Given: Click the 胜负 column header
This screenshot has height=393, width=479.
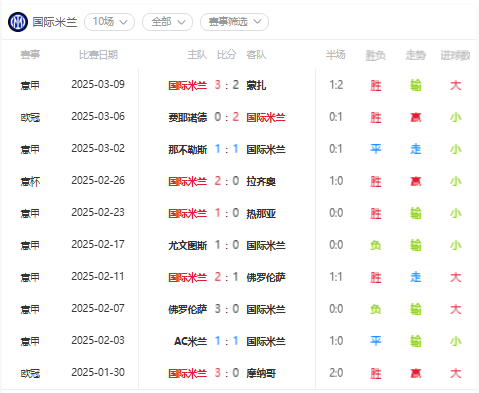Looking at the screenshot, I should tap(376, 55).
